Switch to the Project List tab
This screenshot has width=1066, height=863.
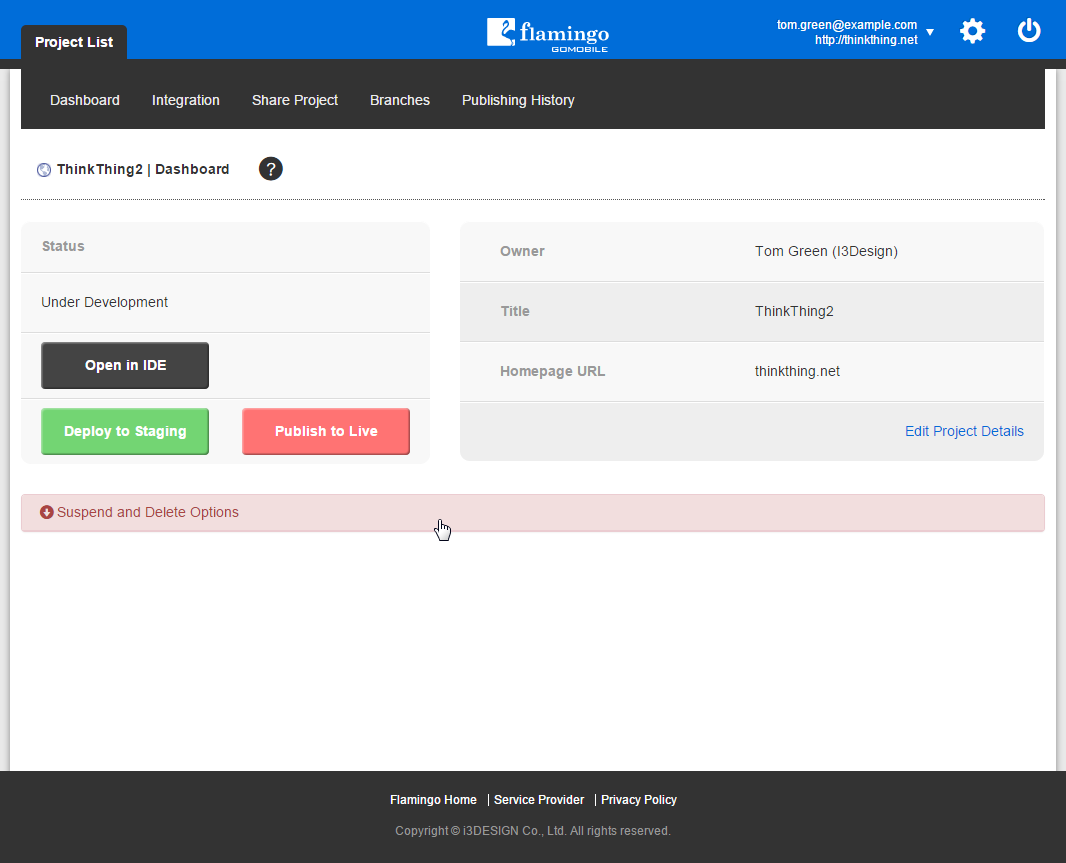point(74,42)
